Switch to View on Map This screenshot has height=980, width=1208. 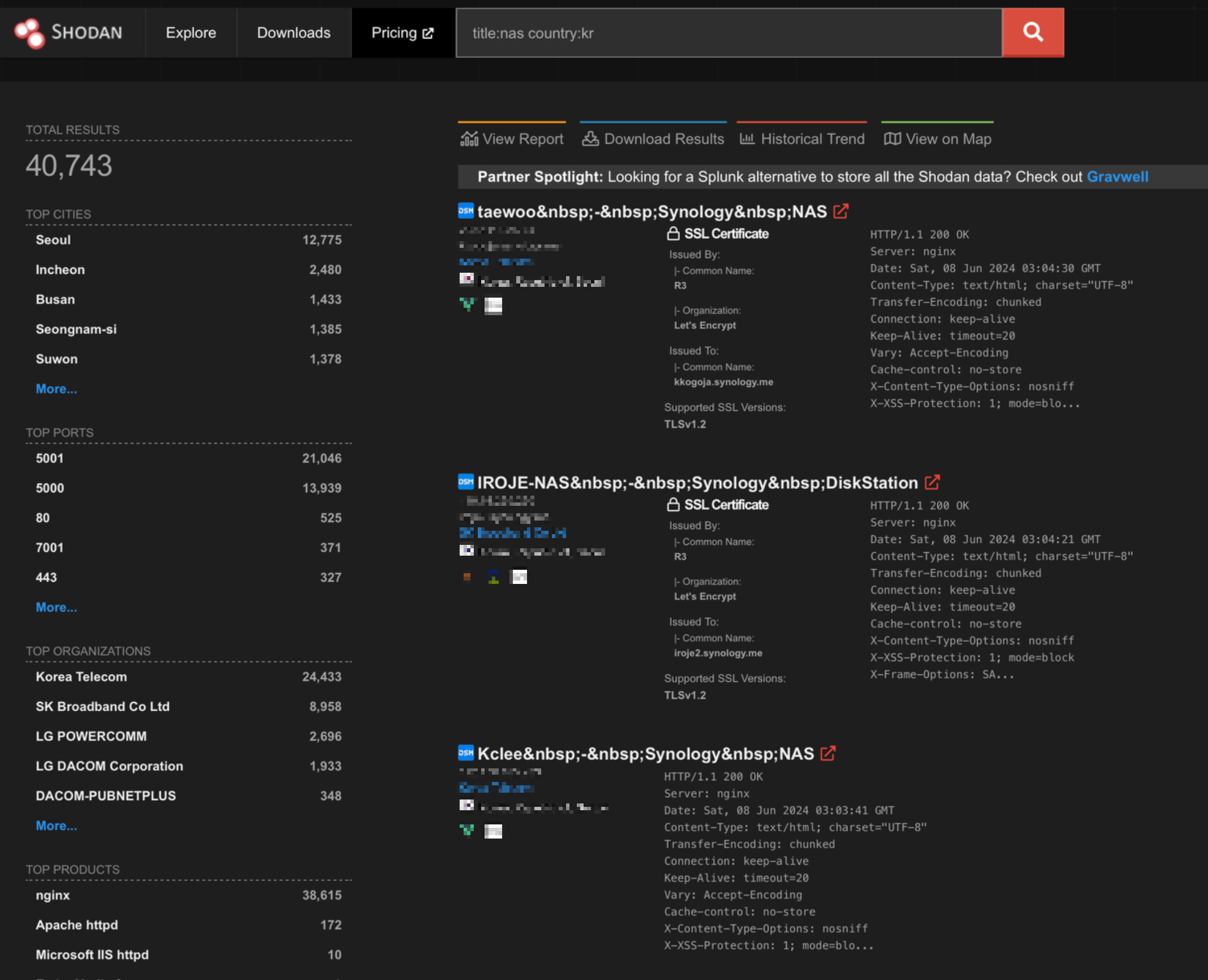pos(937,139)
